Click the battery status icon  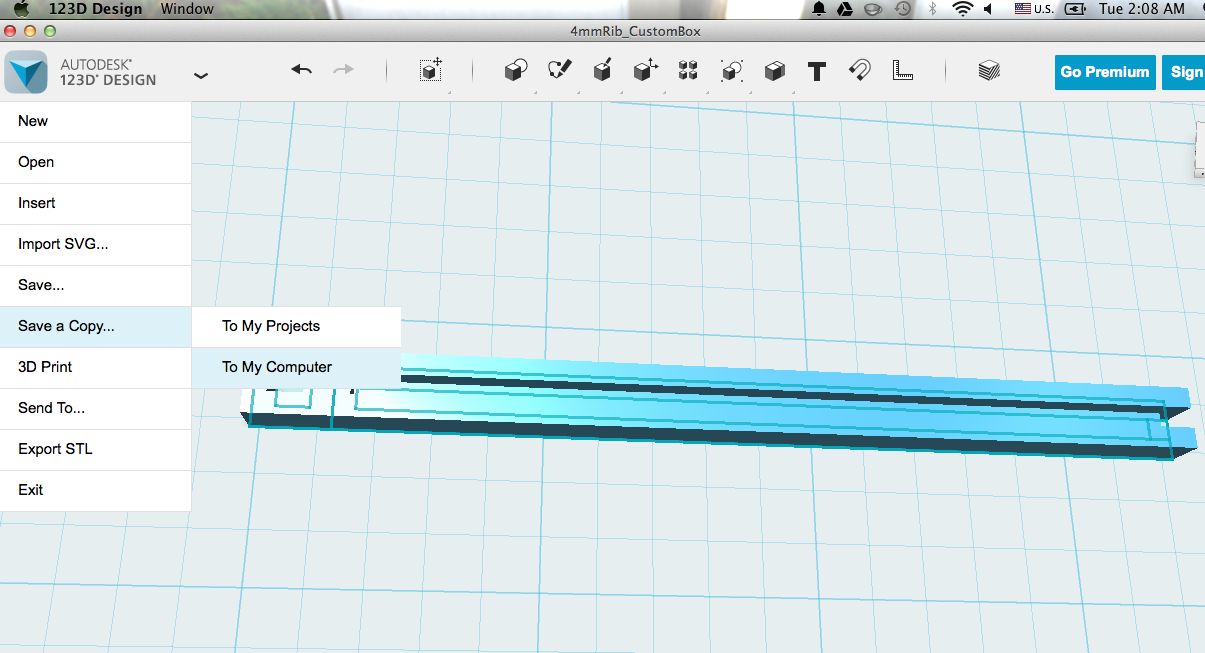(x=1076, y=9)
